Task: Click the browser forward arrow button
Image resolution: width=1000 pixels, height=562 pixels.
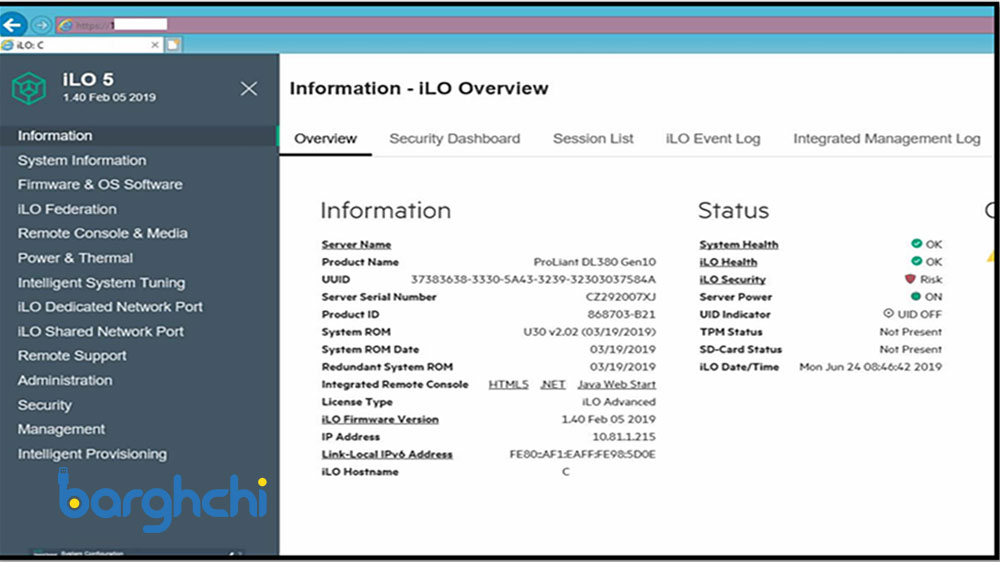Action: tap(41, 25)
